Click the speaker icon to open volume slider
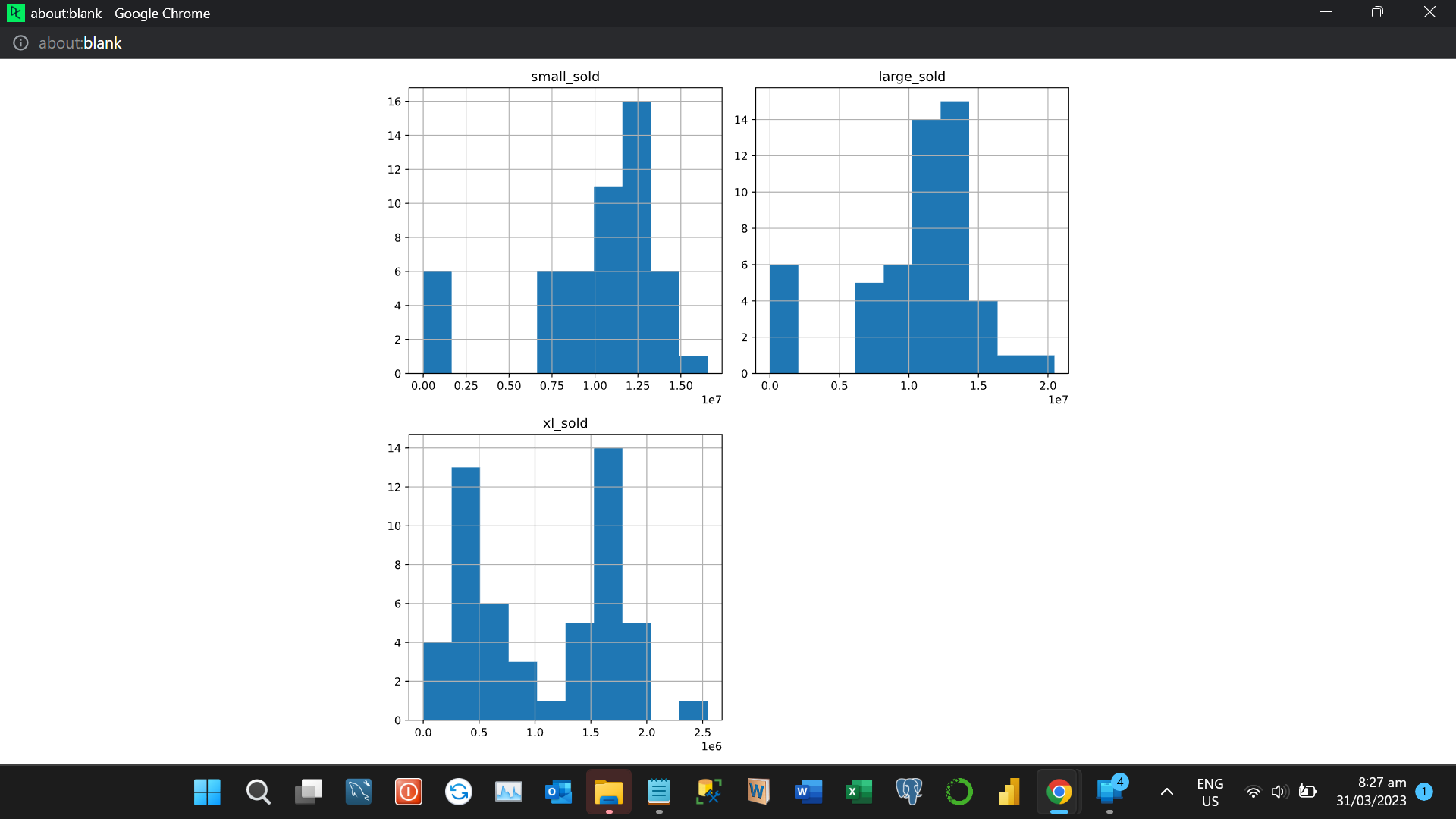 [x=1280, y=792]
